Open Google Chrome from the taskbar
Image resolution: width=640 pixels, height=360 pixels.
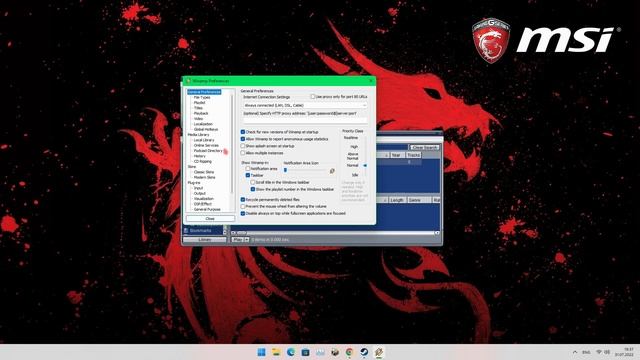tap(349, 352)
